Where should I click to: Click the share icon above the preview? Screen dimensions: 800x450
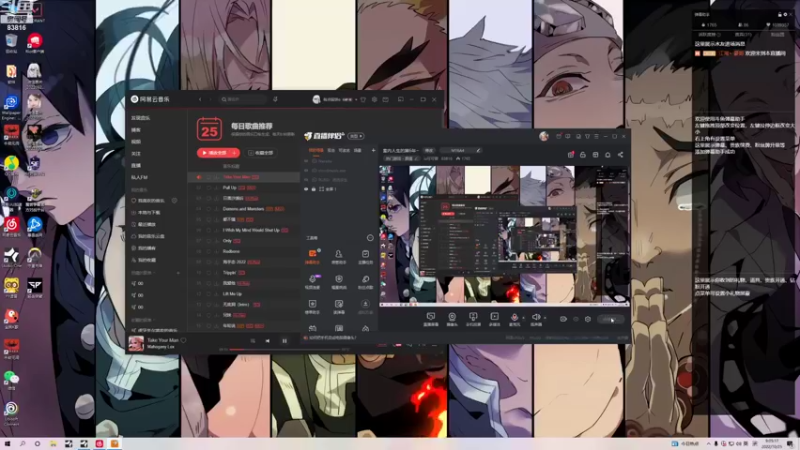click(x=620, y=155)
